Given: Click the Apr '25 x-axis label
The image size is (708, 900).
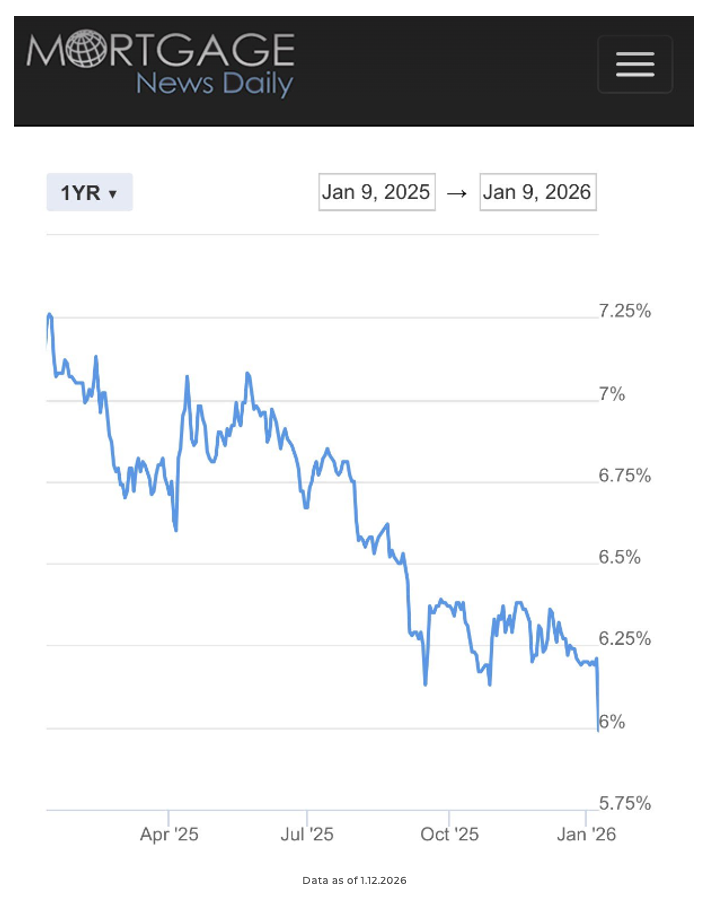Looking at the screenshot, I should [169, 834].
